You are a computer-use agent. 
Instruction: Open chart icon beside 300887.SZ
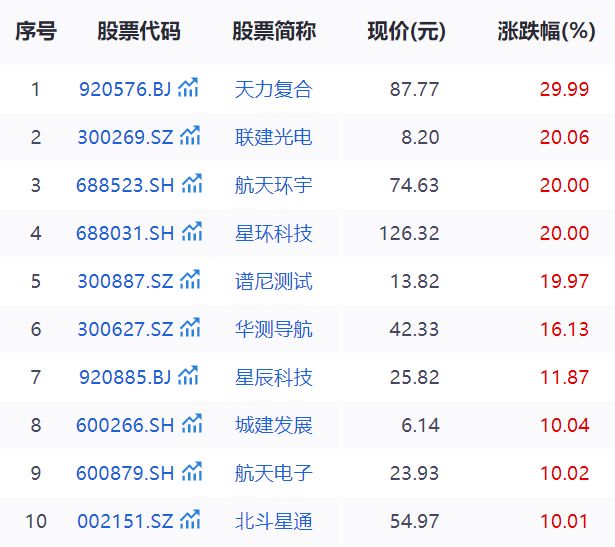[x=190, y=280]
